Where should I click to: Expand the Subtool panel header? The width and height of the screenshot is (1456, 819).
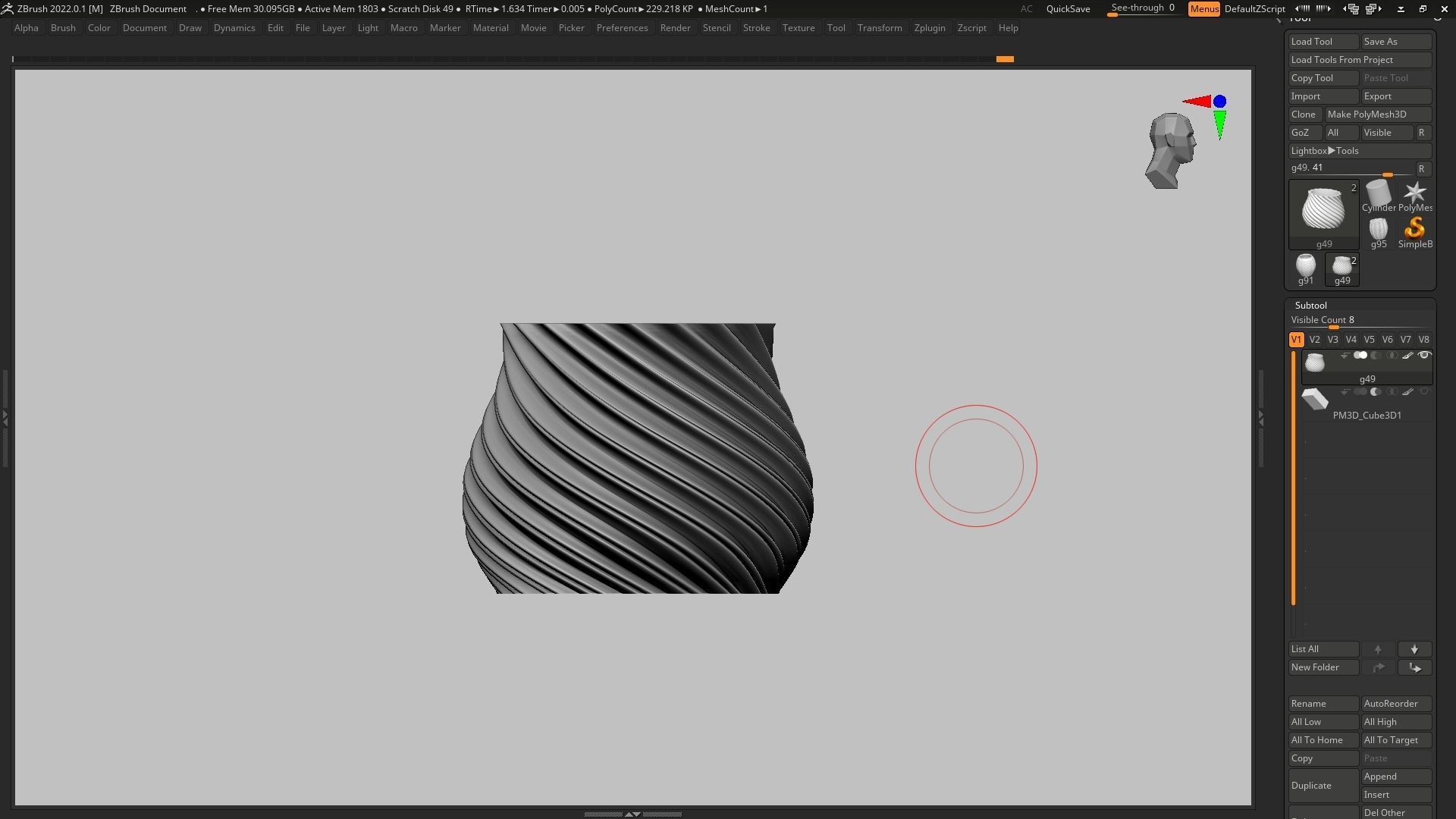coord(1310,306)
